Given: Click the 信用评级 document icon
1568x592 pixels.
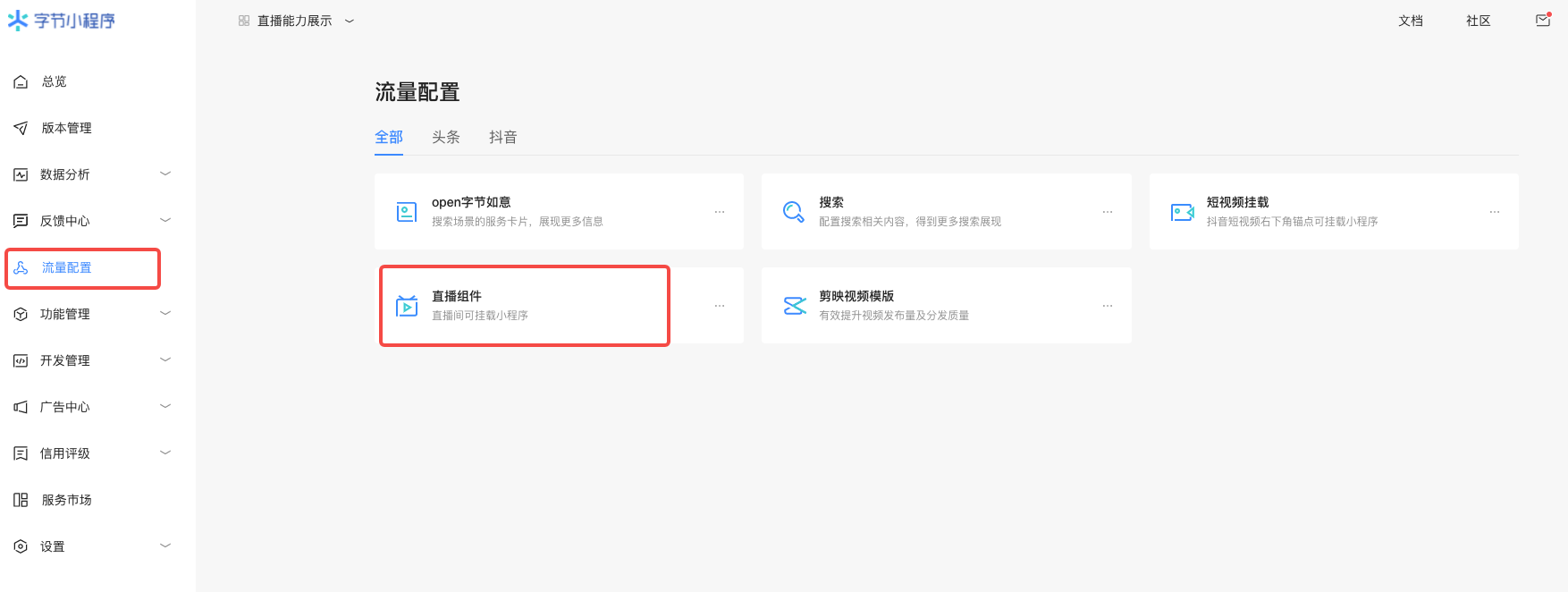Looking at the screenshot, I should (21, 453).
